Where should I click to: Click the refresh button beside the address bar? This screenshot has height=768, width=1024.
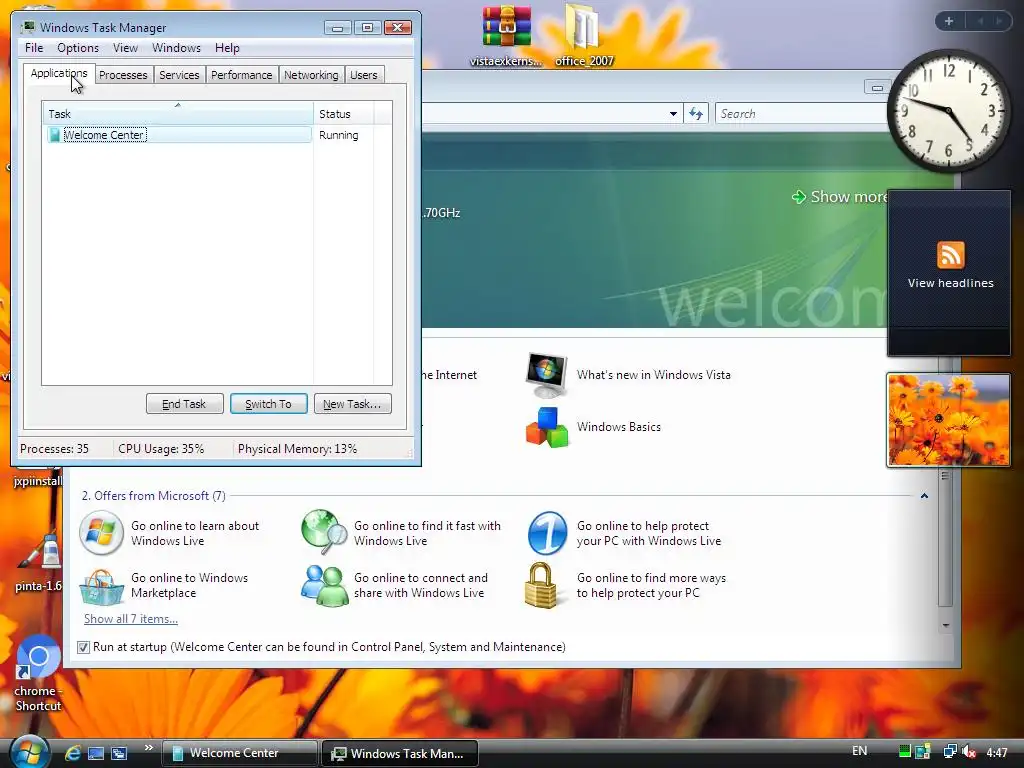point(696,114)
